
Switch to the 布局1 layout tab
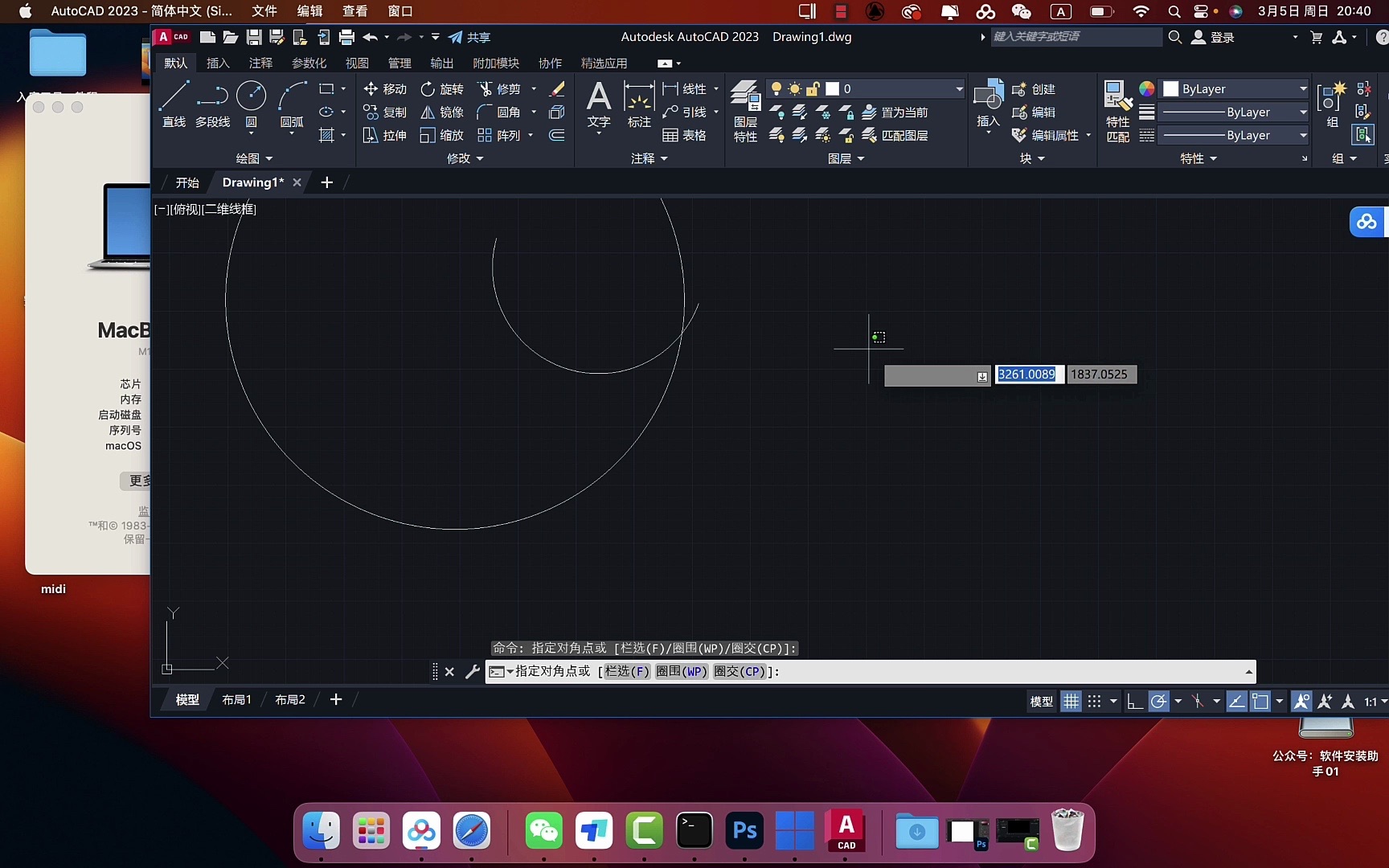[236, 699]
